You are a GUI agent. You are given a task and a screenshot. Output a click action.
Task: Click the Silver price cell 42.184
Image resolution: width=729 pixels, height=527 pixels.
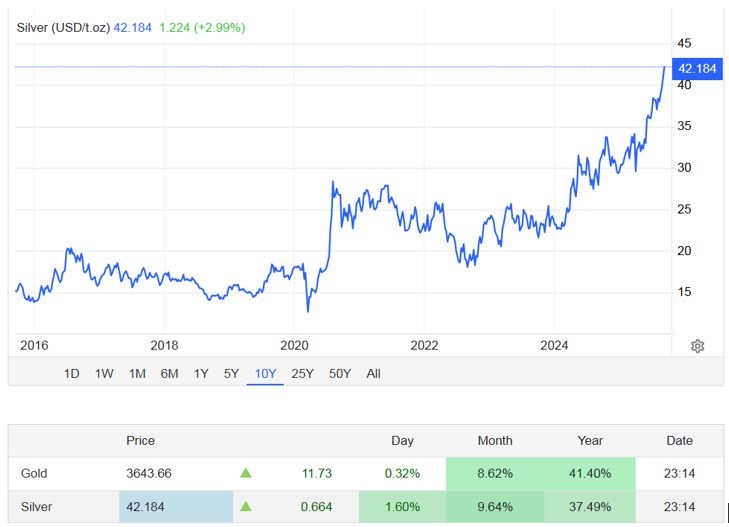(x=176, y=507)
